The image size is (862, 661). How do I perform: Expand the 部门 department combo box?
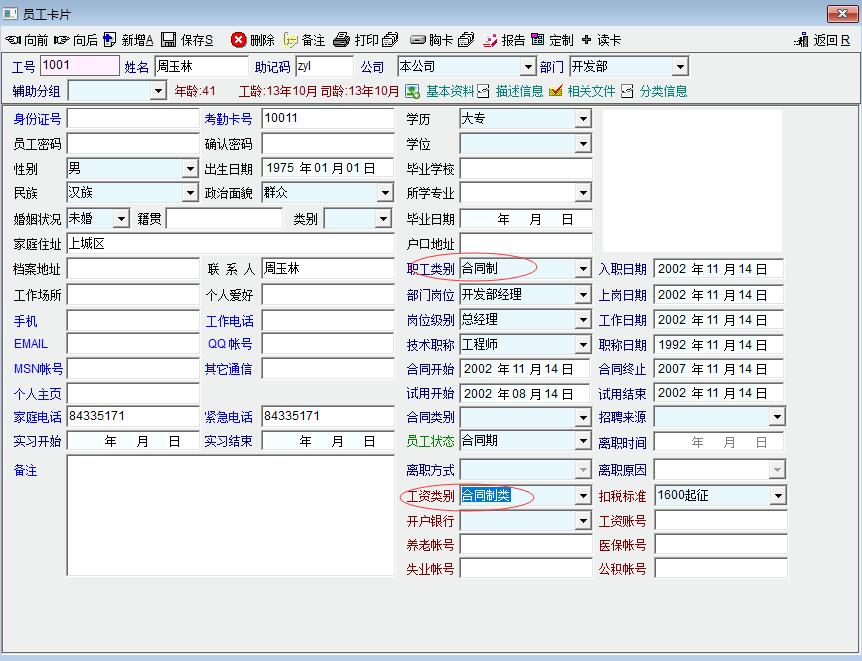[680, 67]
